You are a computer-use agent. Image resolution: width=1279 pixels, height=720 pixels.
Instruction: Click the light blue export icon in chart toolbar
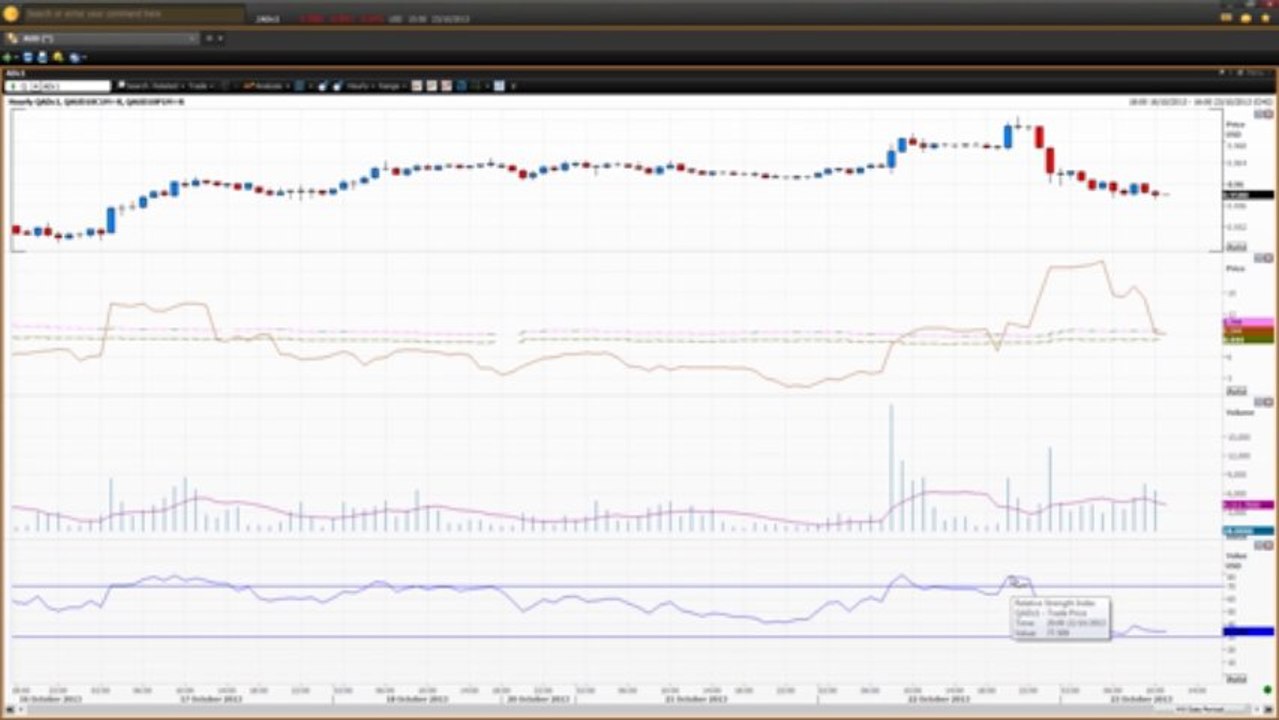pos(498,86)
